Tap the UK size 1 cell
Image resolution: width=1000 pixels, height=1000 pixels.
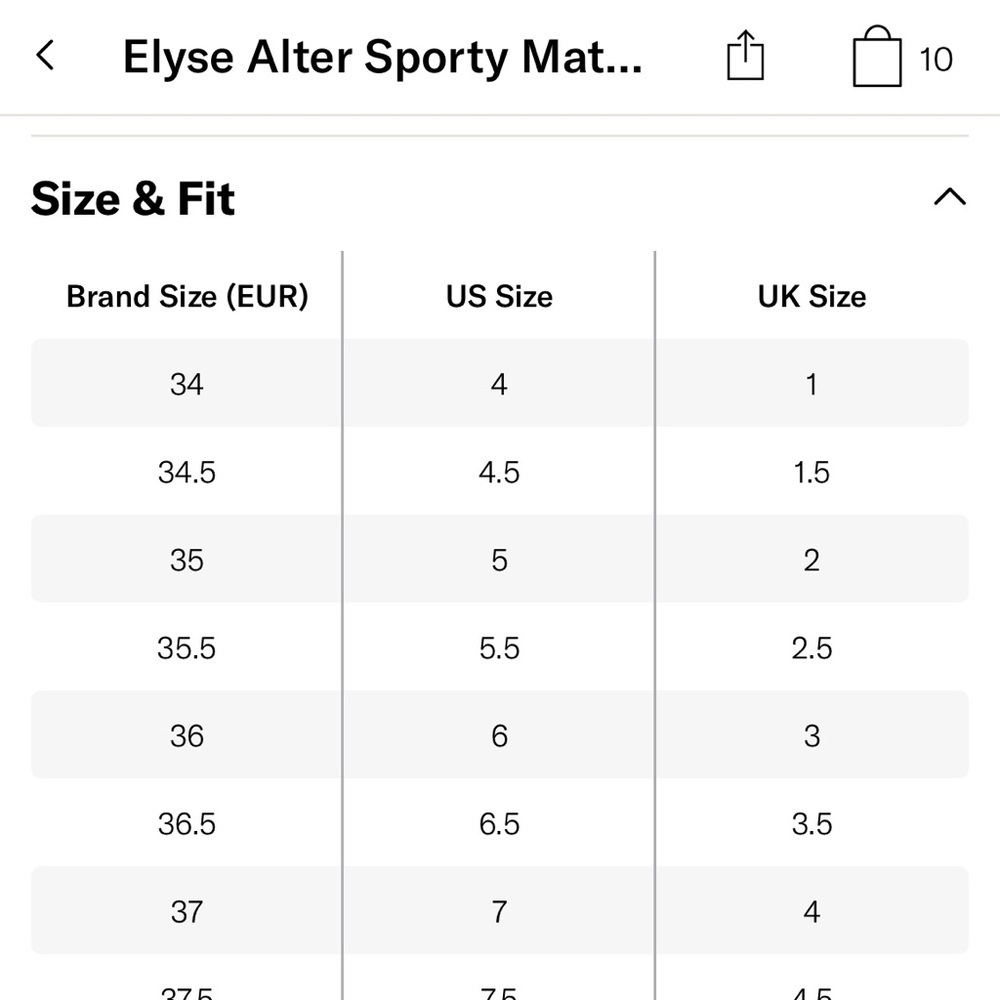[812, 384]
